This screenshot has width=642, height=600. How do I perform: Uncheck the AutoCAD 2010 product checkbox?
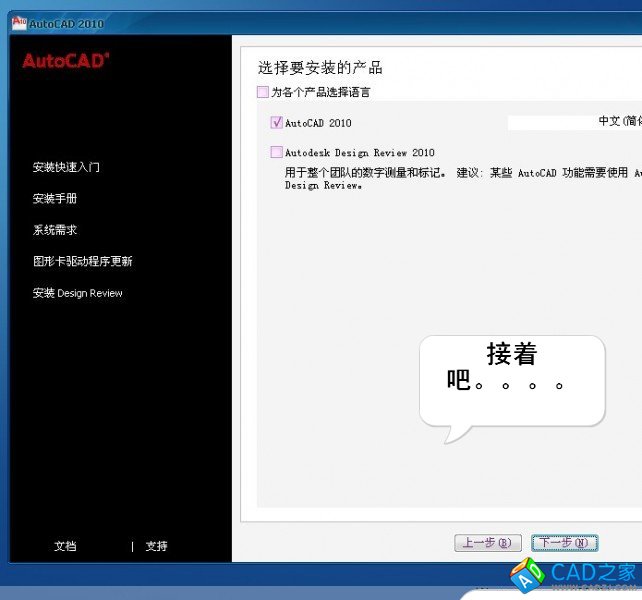point(277,123)
